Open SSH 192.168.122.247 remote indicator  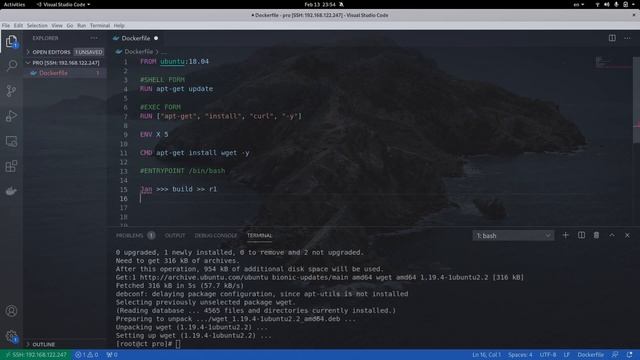[x=36, y=355]
